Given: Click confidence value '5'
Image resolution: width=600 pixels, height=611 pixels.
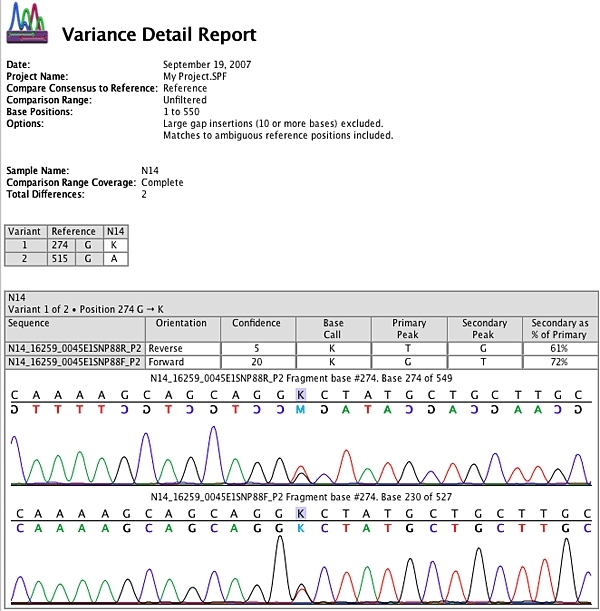Looking at the screenshot, I should pyautogui.click(x=257, y=348).
